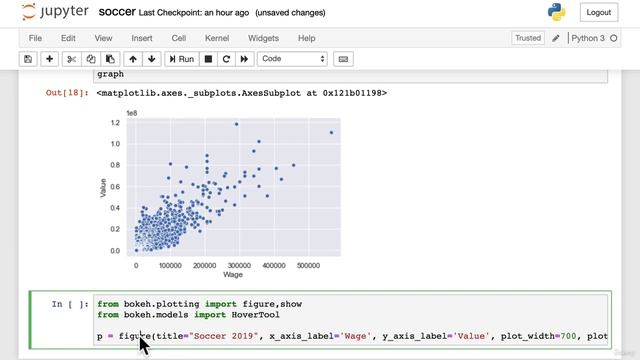
Task: Move the selected cell up with the arrow
Action: 133,59
